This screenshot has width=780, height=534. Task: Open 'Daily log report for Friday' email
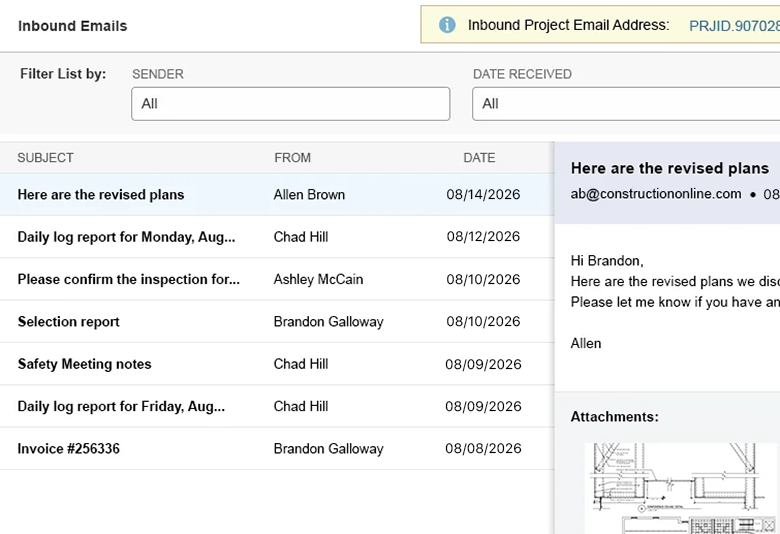277,406
